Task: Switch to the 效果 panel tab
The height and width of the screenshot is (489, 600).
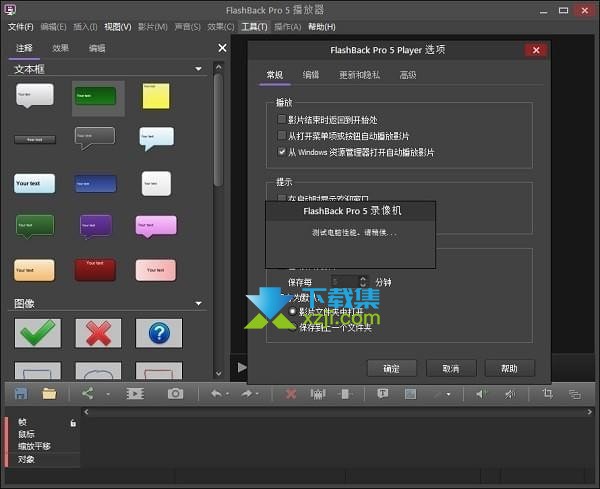Action: tap(60, 48)
